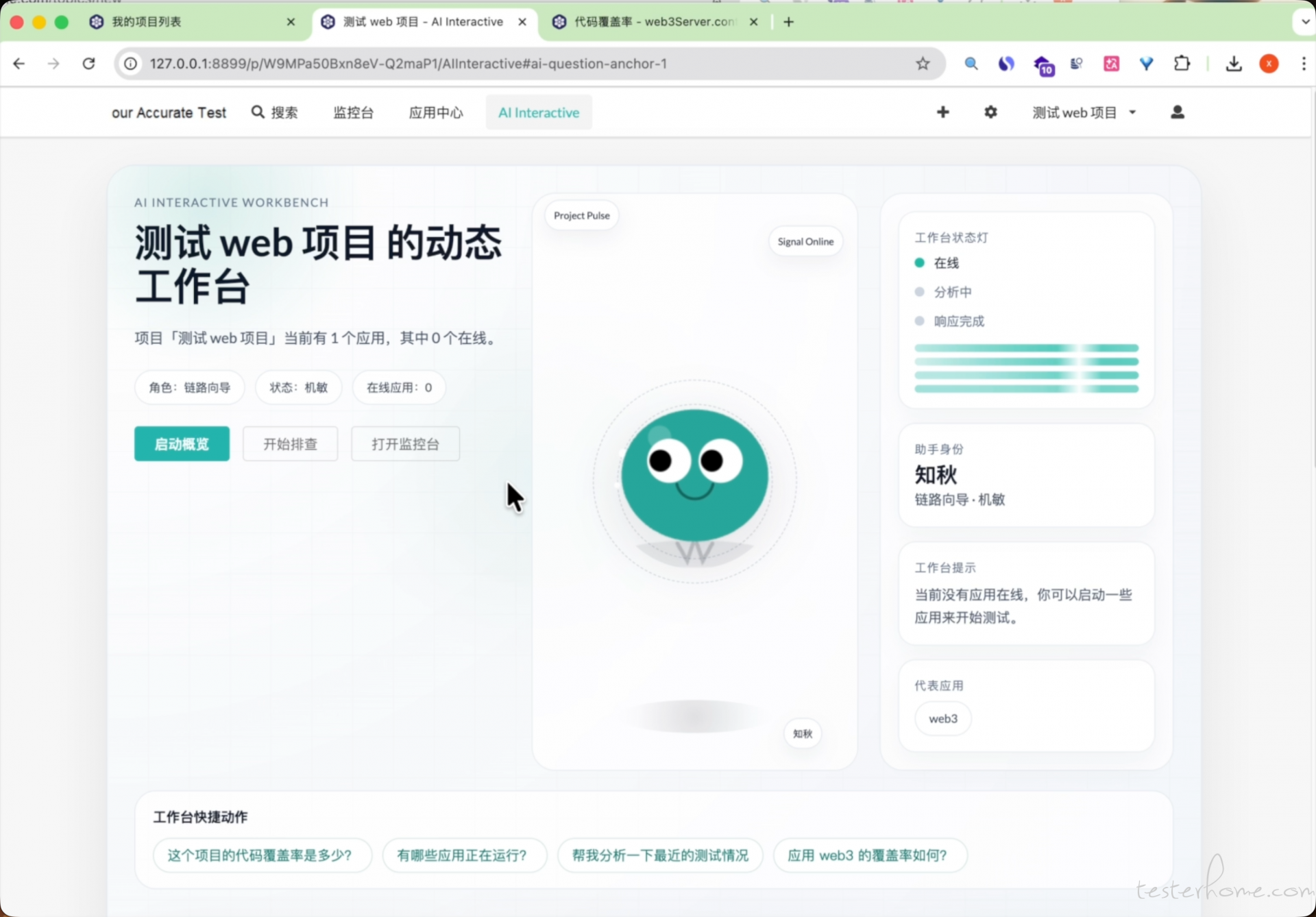Go to 监控台 menu item
Viewport: 1316px width, 917px height.
pos(353,112)
